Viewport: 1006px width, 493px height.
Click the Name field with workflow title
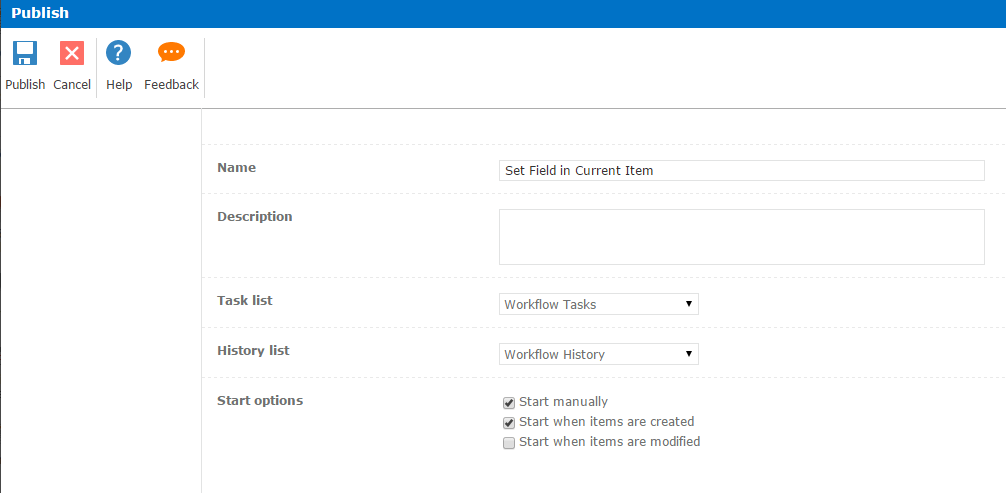click(741, 171)
